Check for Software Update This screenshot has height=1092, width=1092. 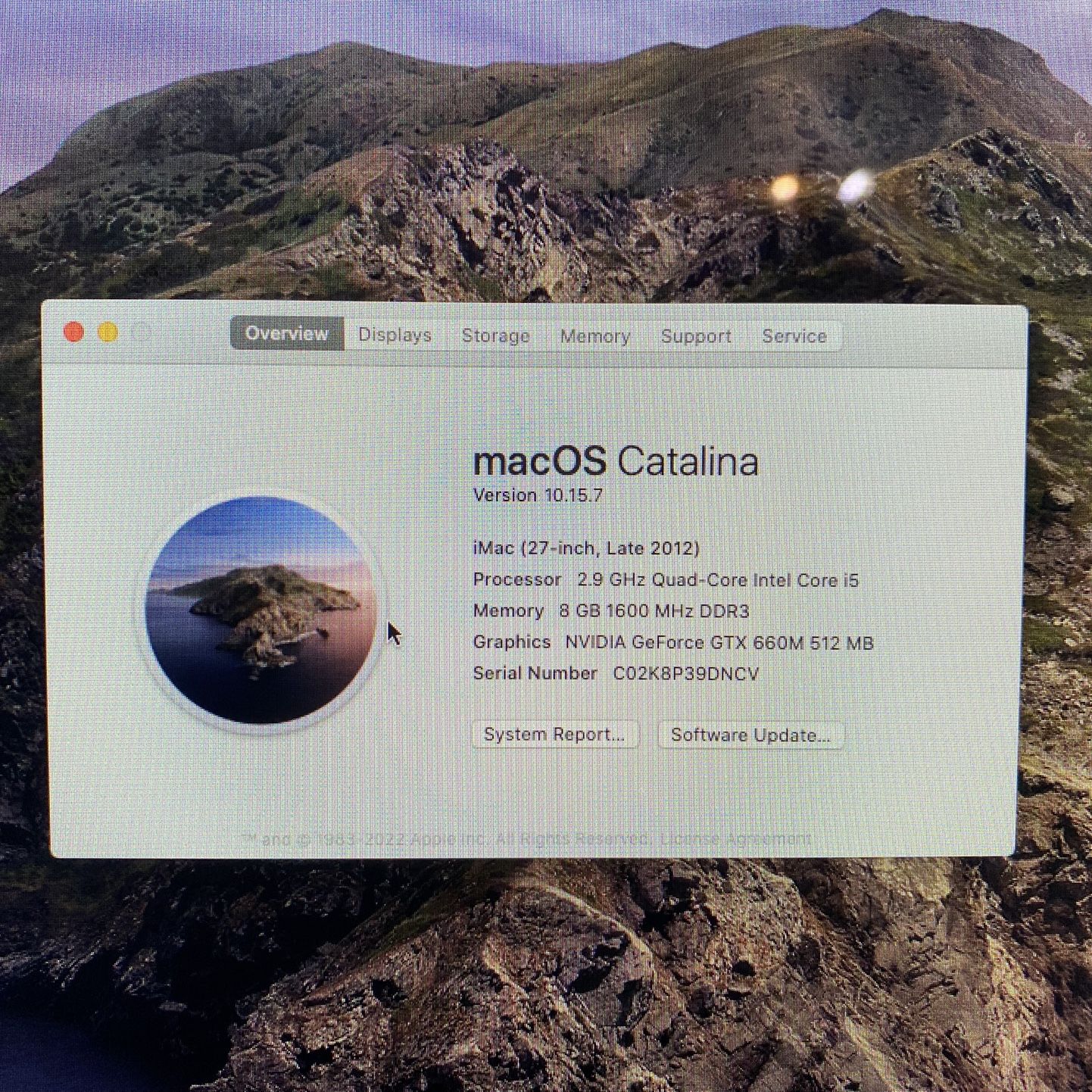point(750,735)
